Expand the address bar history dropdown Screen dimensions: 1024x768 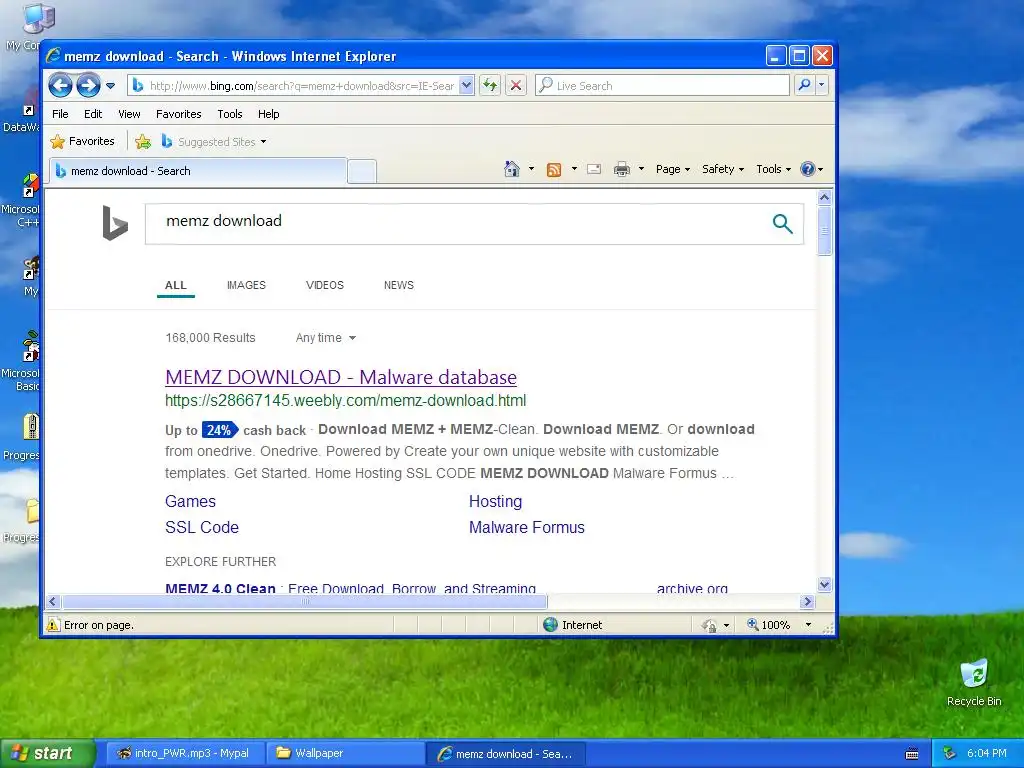(x=466, y=86)
